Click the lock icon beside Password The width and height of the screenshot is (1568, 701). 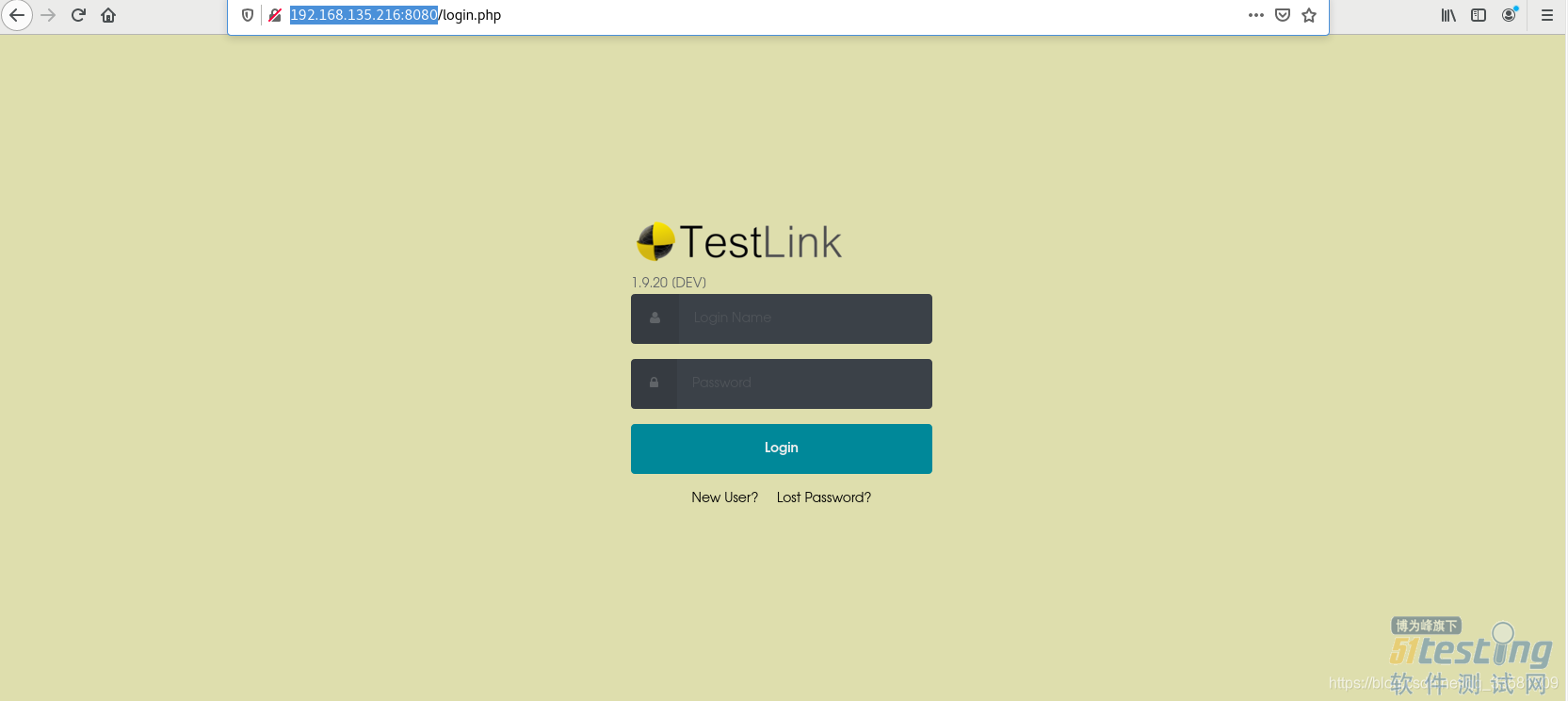coord(654,383)
